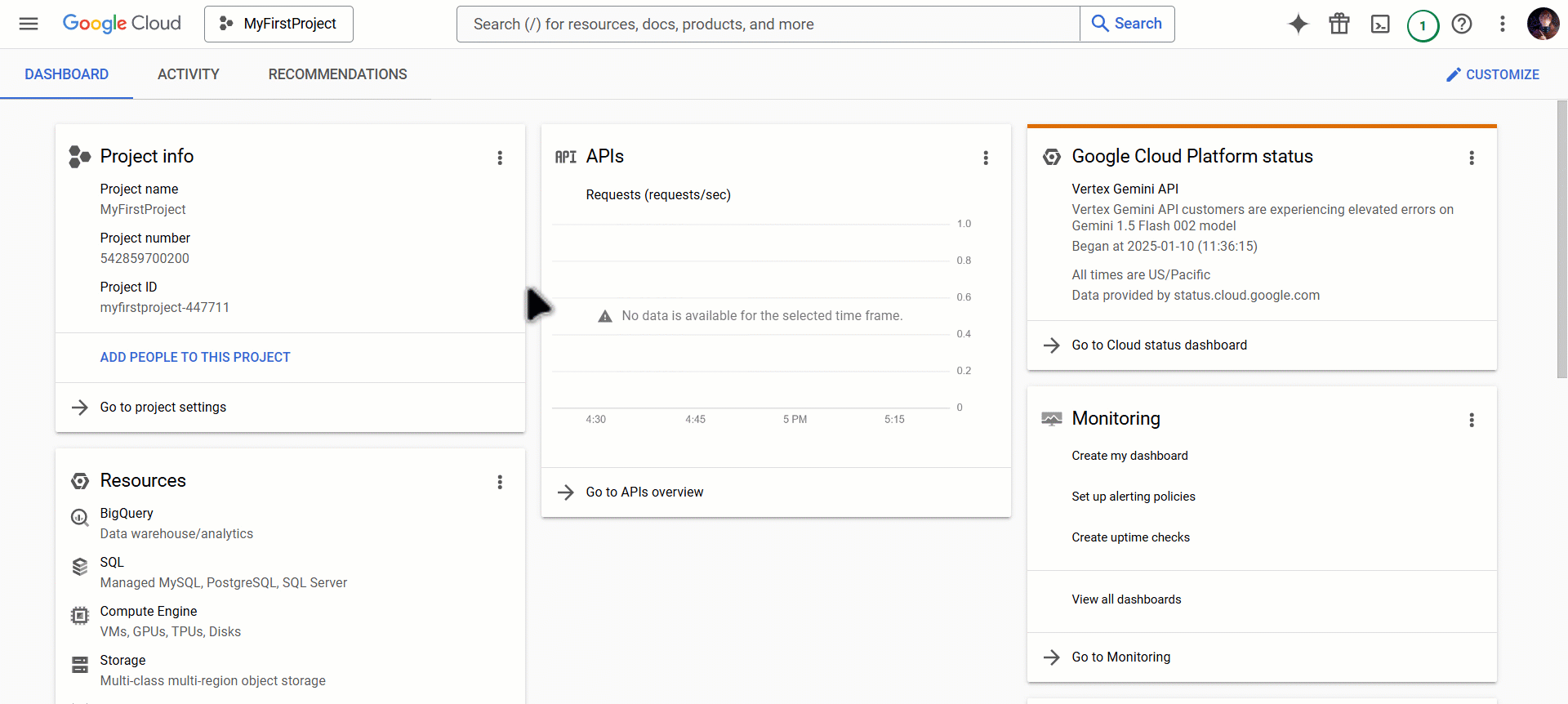
Task: Open Cloud Platform status card options menu
Action: coord(1472,158)
